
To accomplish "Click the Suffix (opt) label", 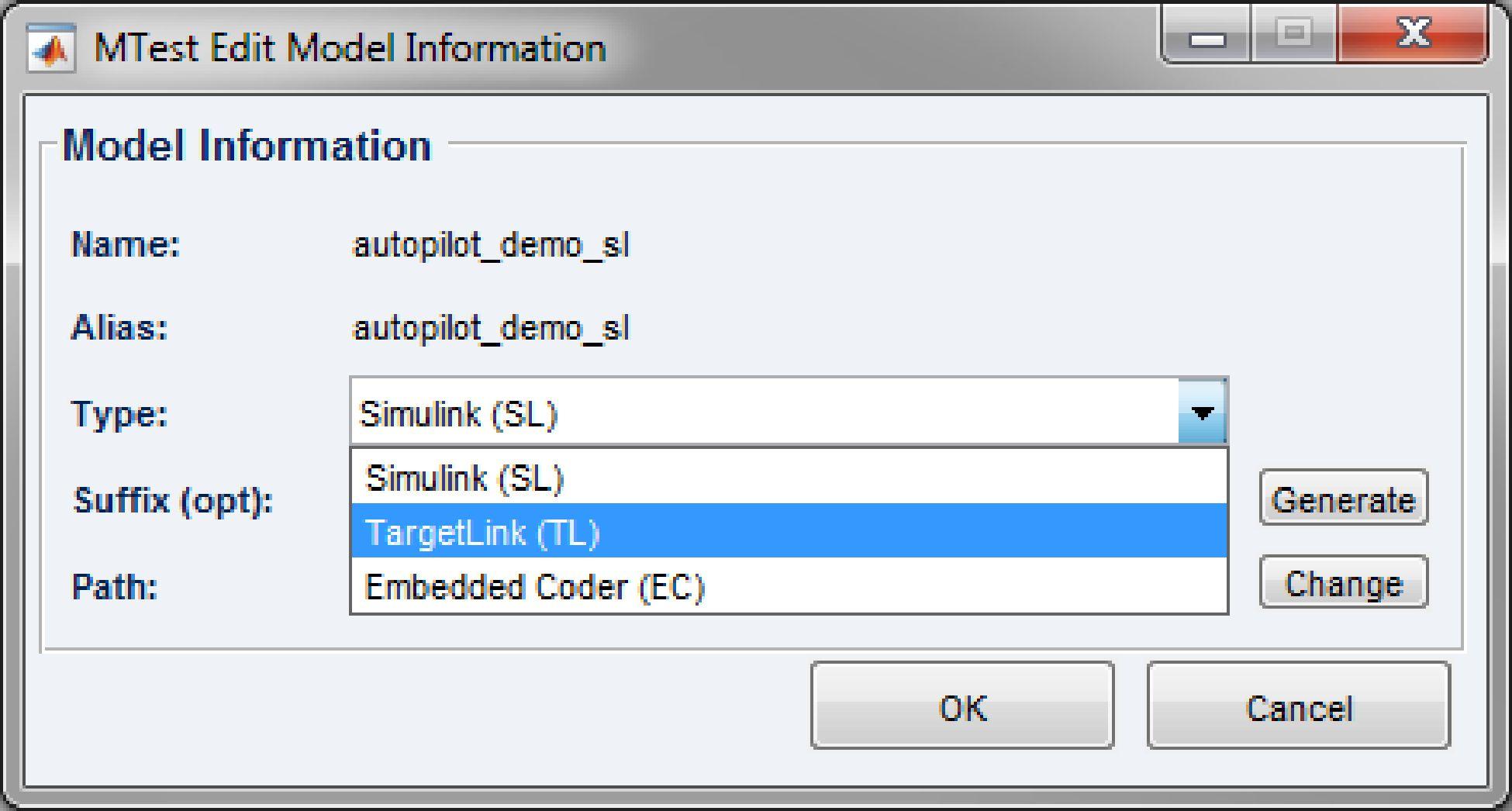I will 172,501.
